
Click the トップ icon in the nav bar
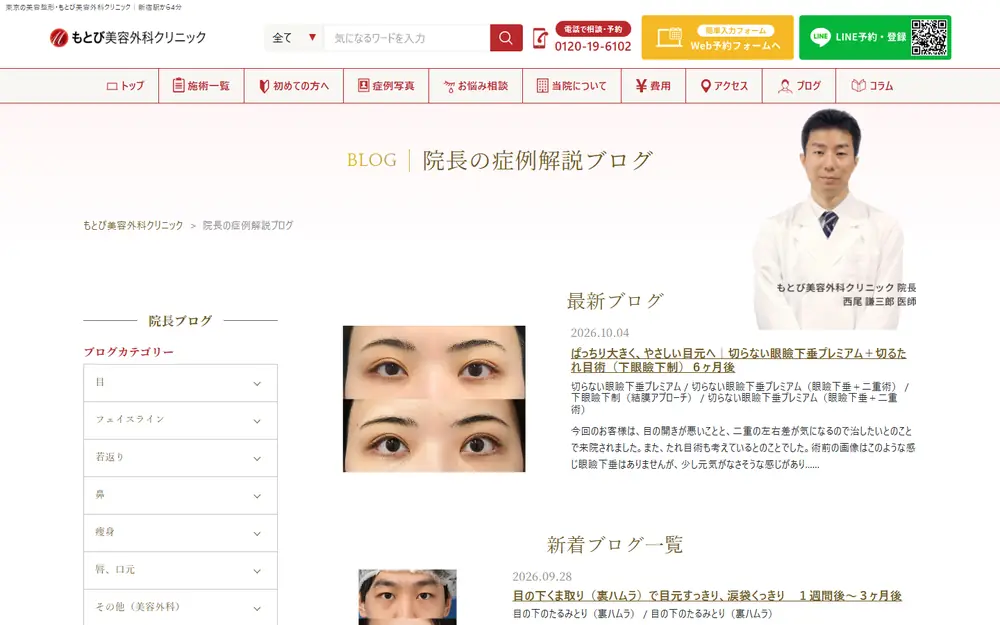(x=112, y=86)
